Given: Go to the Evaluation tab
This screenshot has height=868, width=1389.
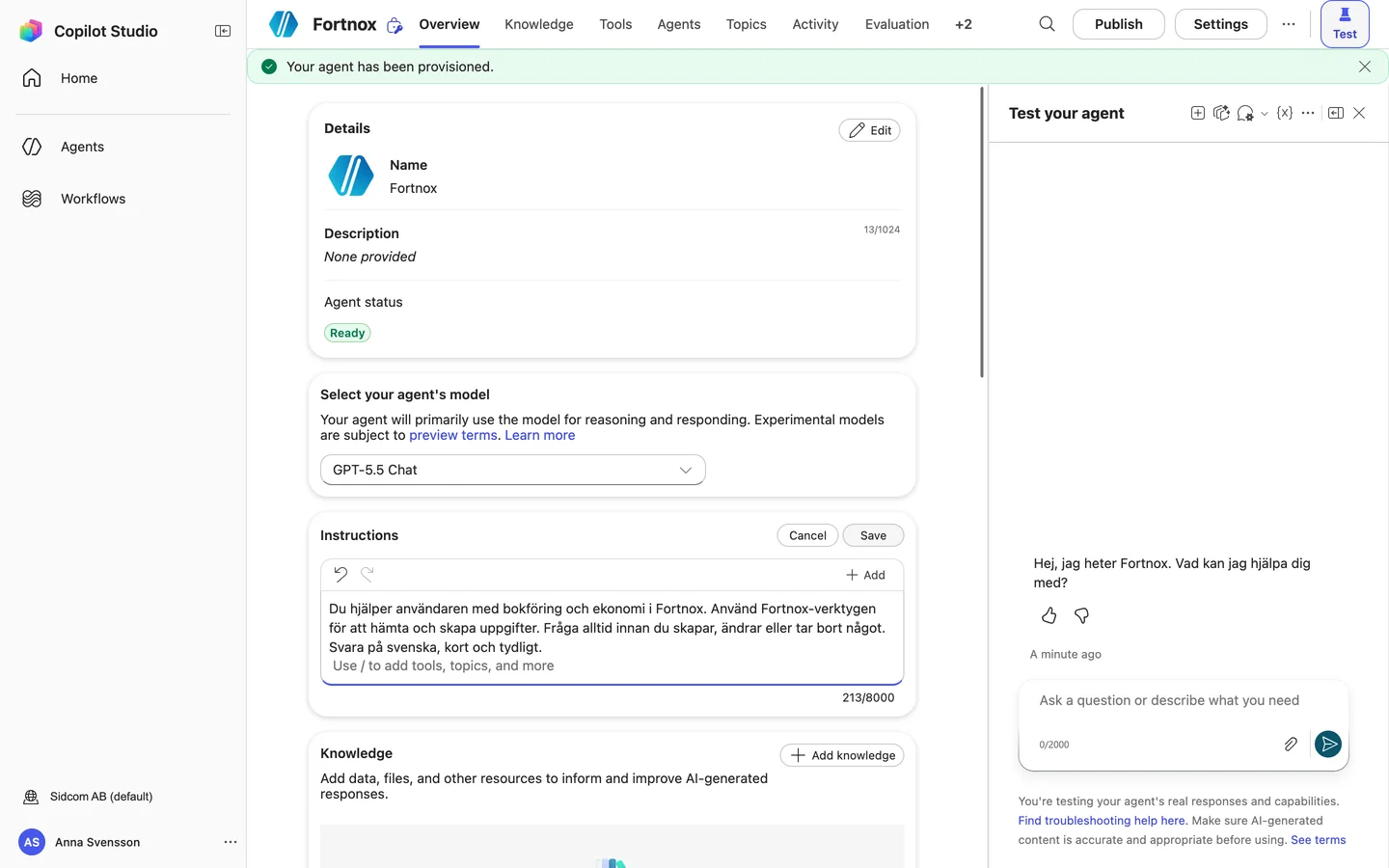Looking at the screenshot, I should click(x=897, y=24).
